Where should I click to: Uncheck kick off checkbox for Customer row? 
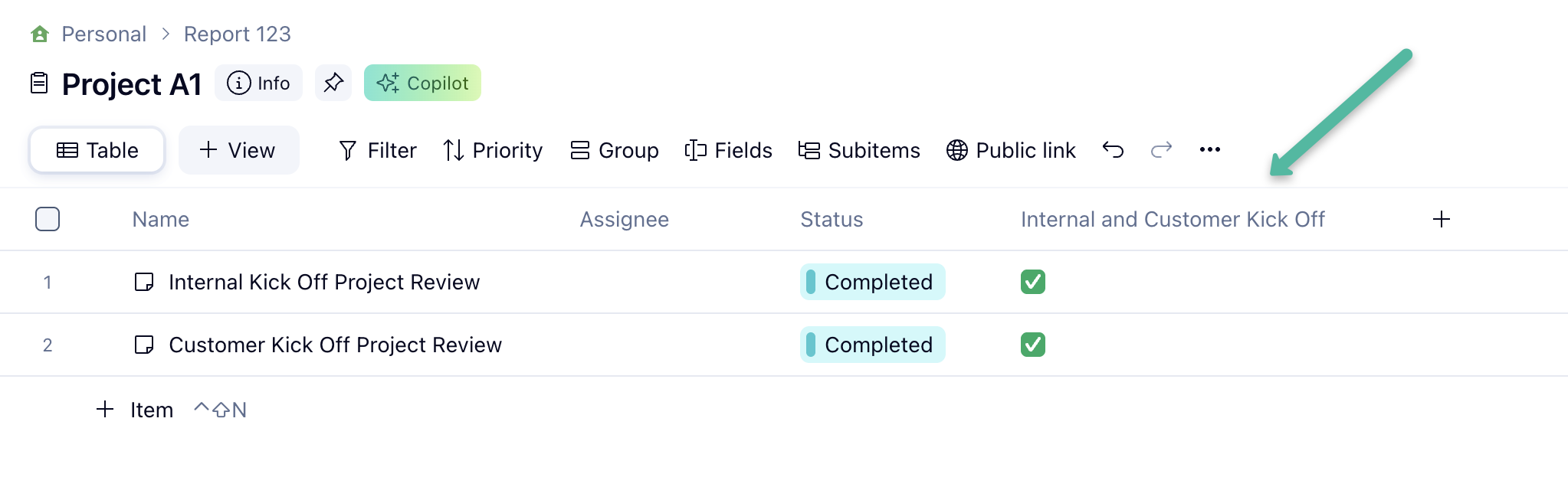point(1032,345)
